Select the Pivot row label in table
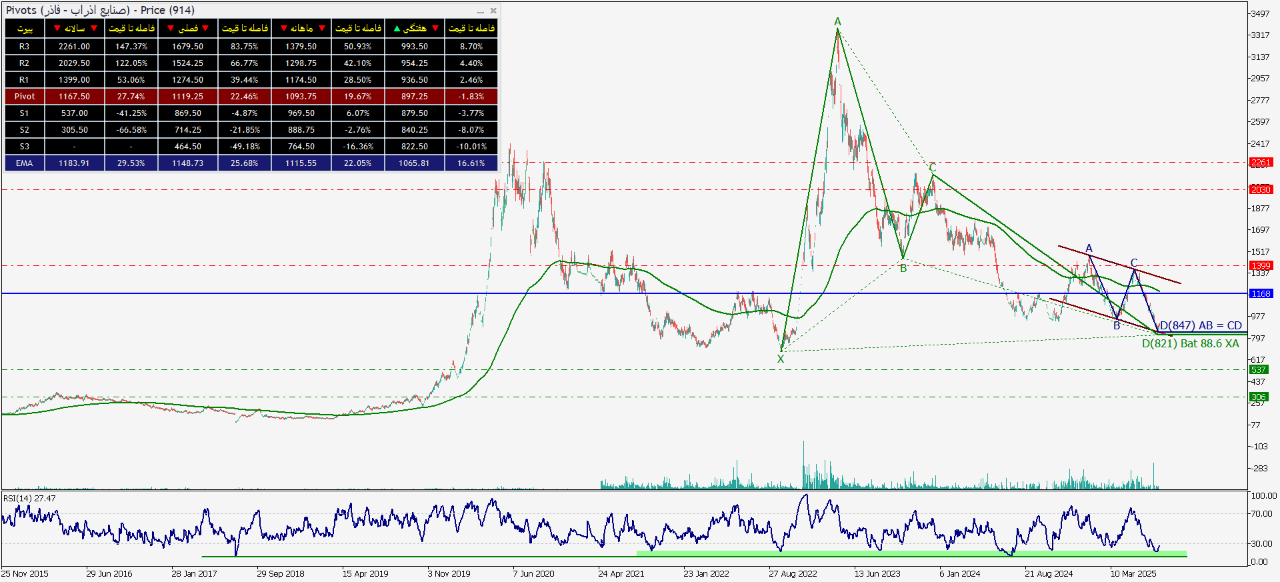The width and height of the screenshot is (1280, 582). (25, 96)
